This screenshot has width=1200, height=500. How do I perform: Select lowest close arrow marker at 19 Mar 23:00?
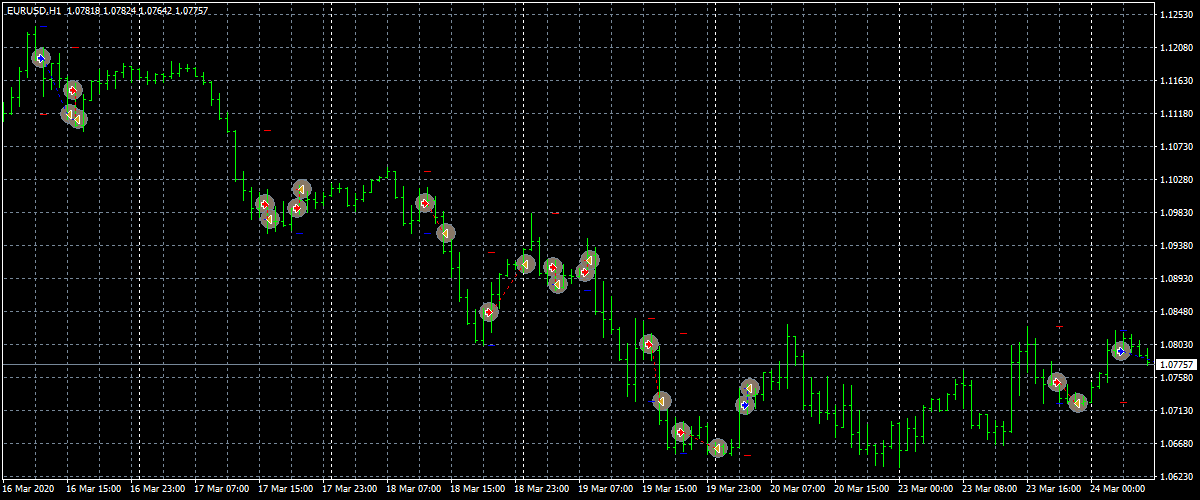pyautogui.click(x=716, y=448)
